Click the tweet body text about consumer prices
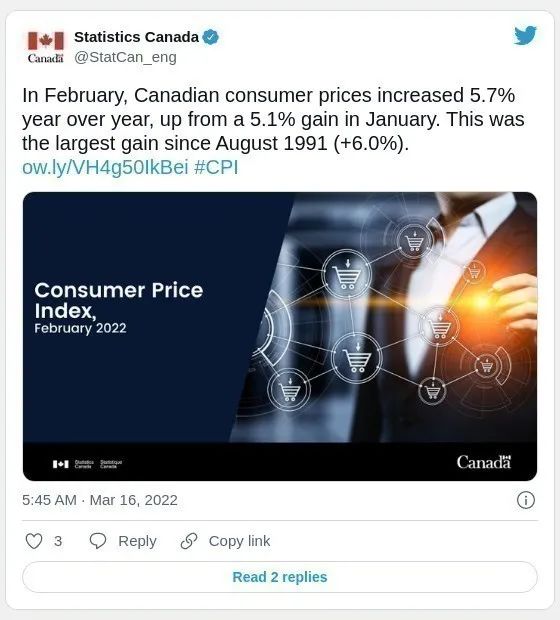 pos(273,119)
